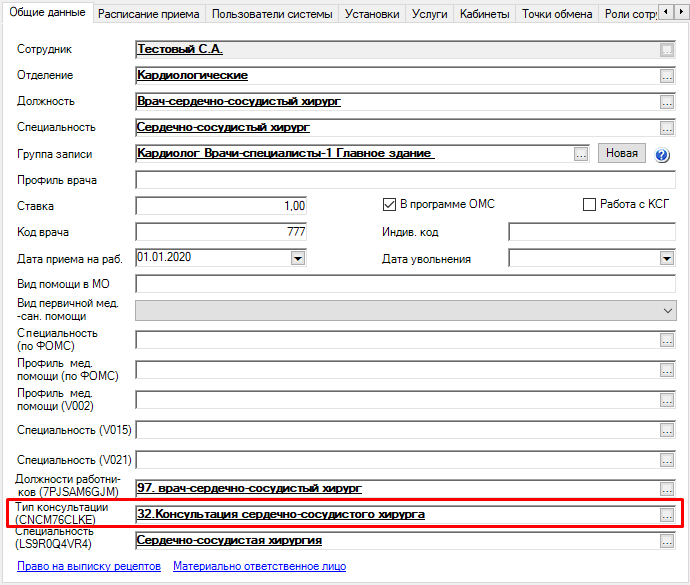Enable the Работа с КСГ checkbox

pyautogui.click(x=589, y=205)
